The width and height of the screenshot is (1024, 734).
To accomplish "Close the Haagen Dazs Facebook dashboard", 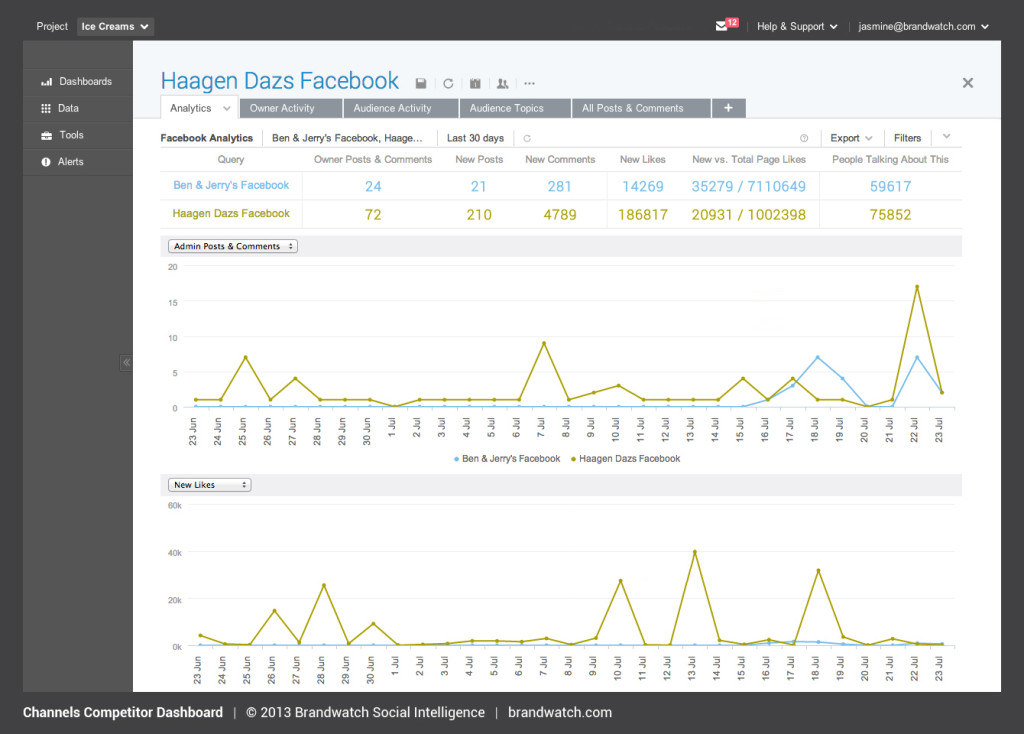I will coord(968,83).
